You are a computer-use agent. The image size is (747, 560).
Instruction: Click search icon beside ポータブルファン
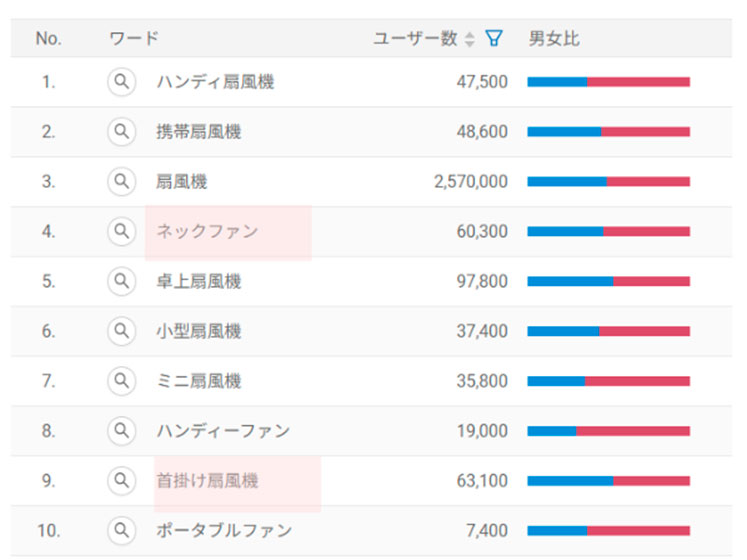point(121,530)
